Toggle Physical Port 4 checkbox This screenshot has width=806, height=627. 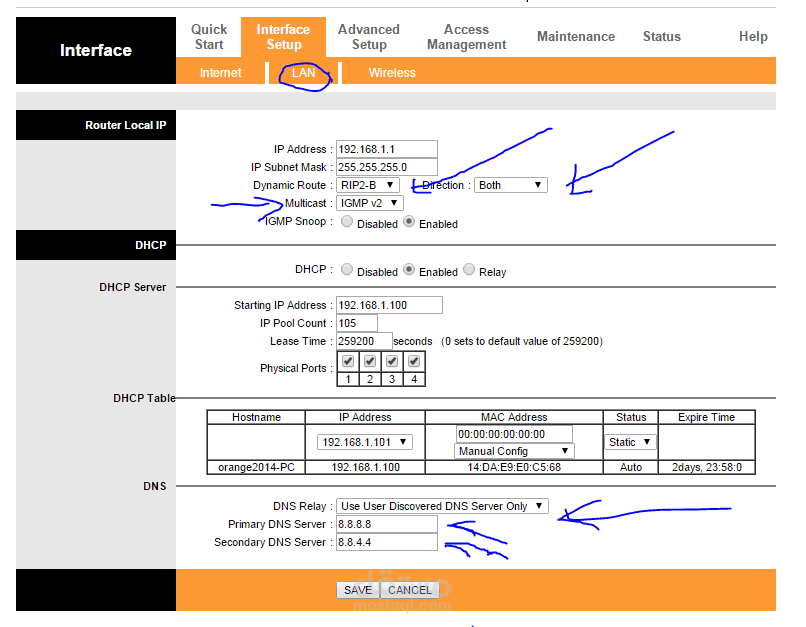click(x=414, y=361)
